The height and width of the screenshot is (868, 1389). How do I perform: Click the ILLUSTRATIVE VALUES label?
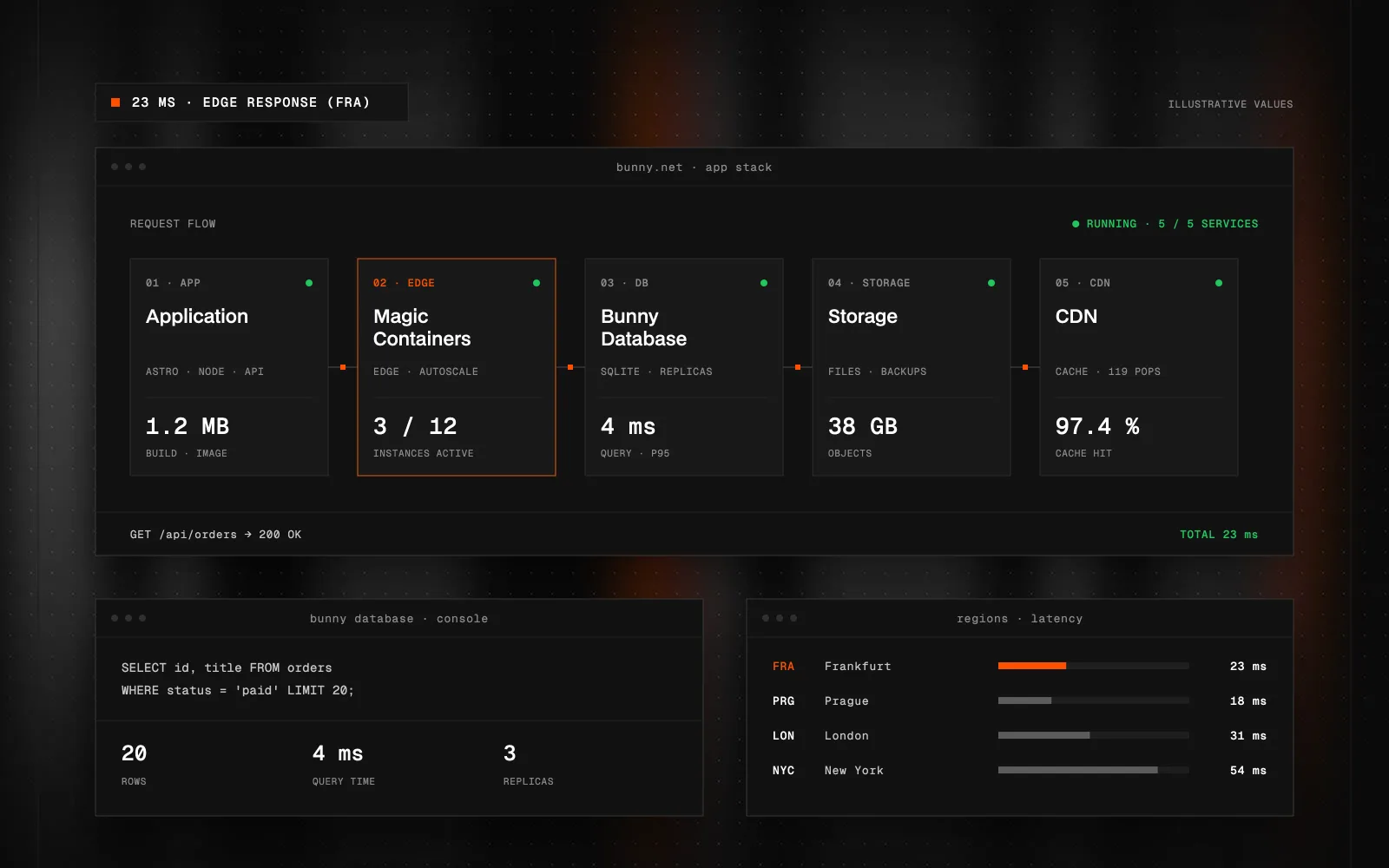coord(1230,104)
